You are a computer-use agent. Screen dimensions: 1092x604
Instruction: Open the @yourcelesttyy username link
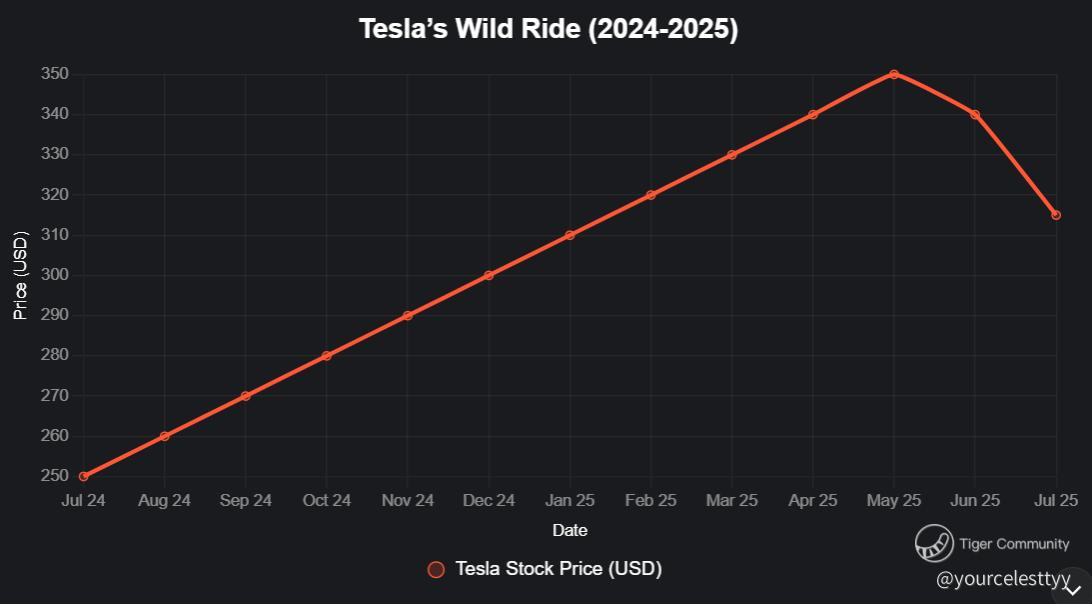[x=1003, y=579]
